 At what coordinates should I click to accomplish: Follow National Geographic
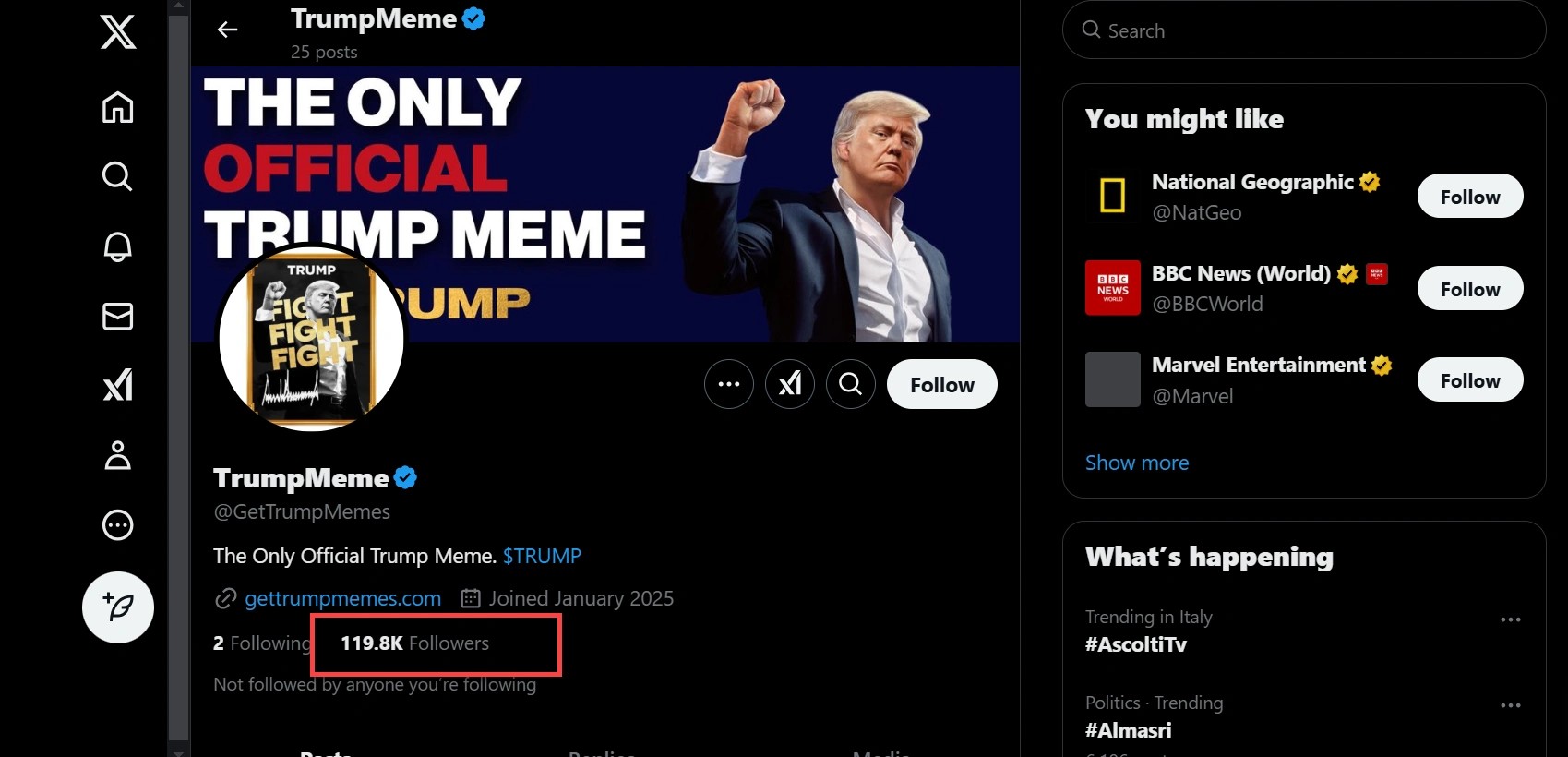1469,197
